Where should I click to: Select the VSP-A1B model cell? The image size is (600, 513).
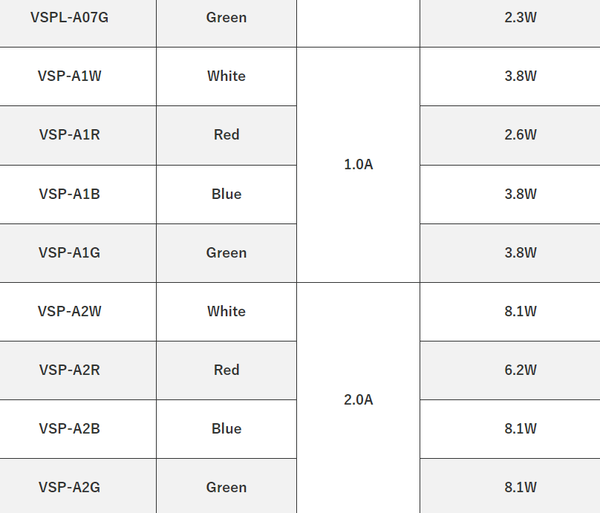[x=69, y=194]
